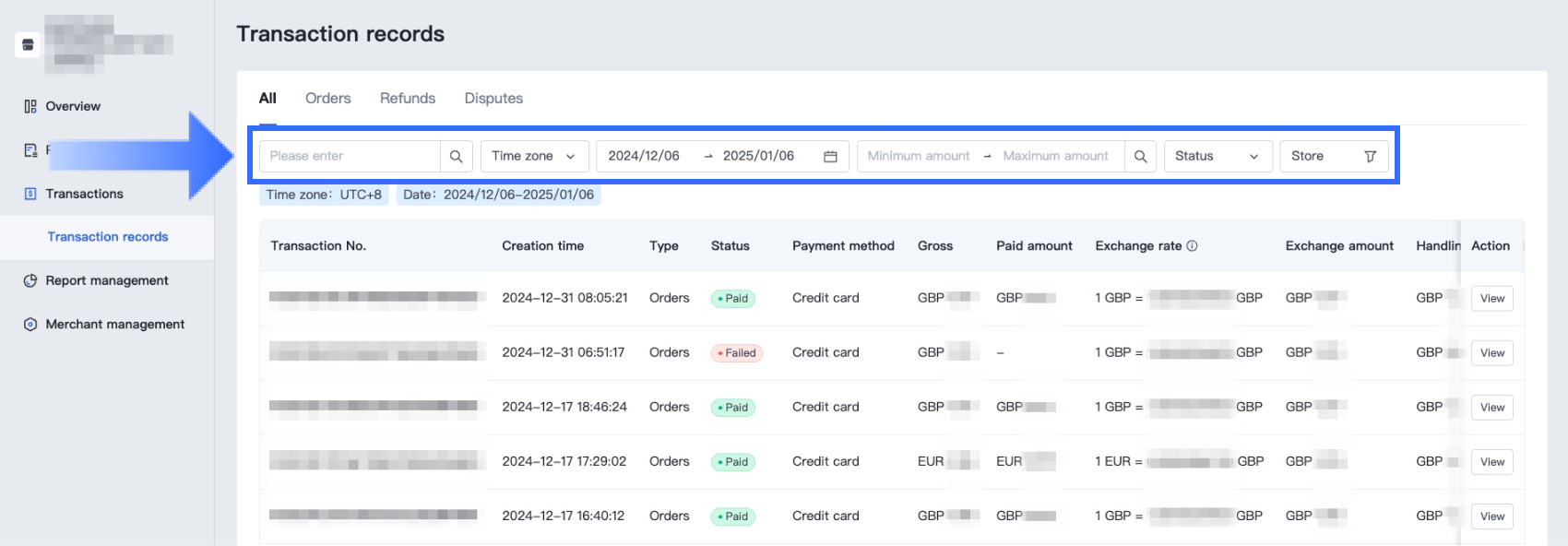Click the 'Transaction records' page heading

340,34
